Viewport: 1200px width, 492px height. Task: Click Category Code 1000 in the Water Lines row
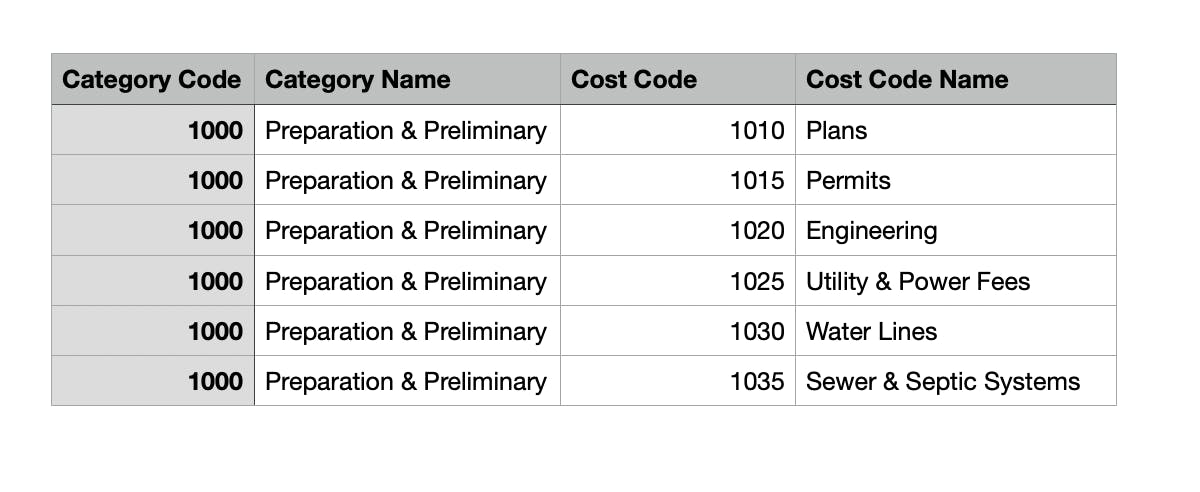[215, 331]
